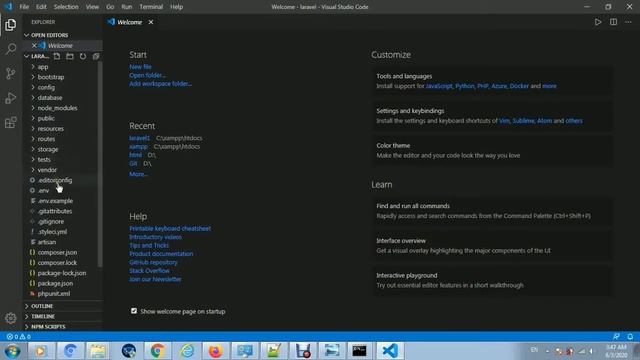Open Manage gear icon in activity bar
Viewport: 640px width, 360px height.
pos(11,318)
